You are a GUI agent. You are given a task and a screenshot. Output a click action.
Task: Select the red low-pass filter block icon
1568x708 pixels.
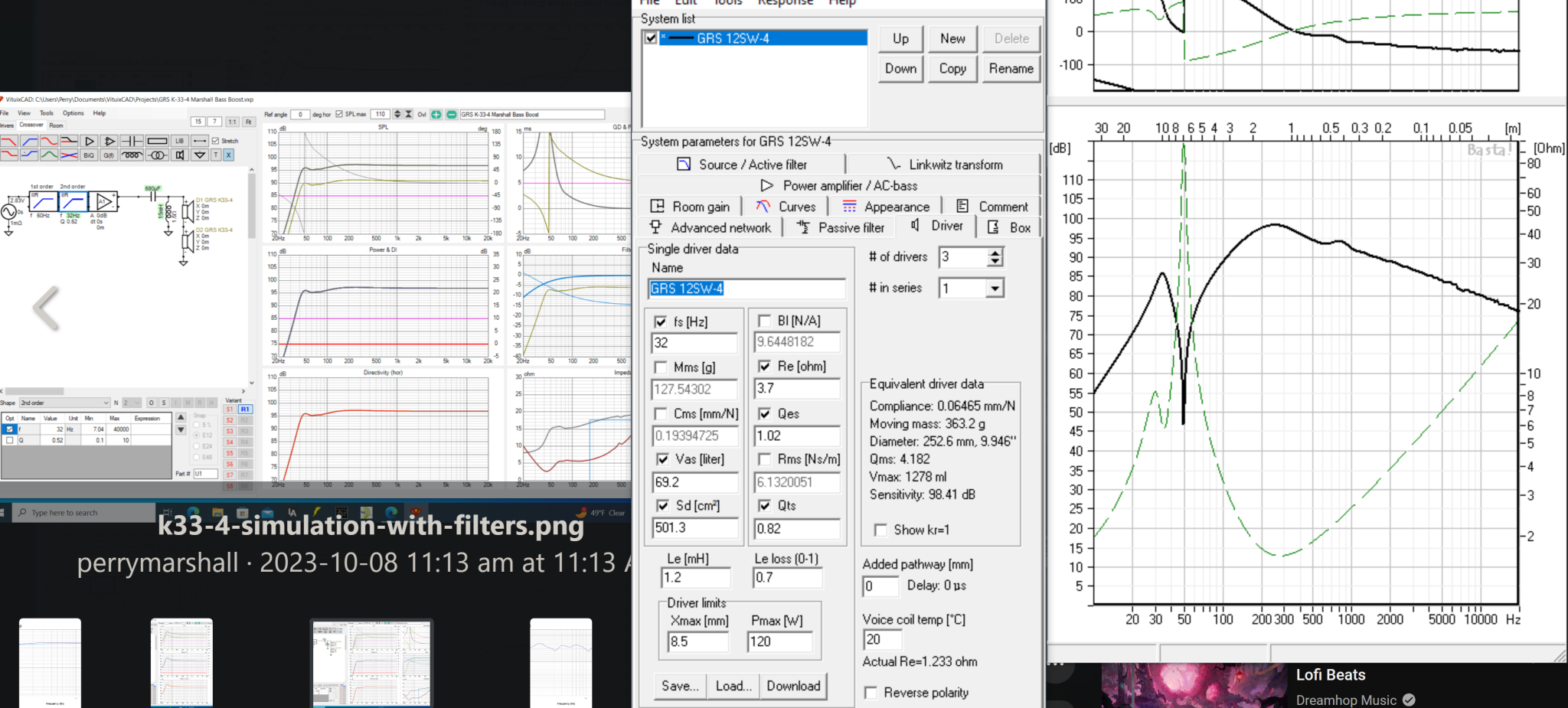(9, 141)
